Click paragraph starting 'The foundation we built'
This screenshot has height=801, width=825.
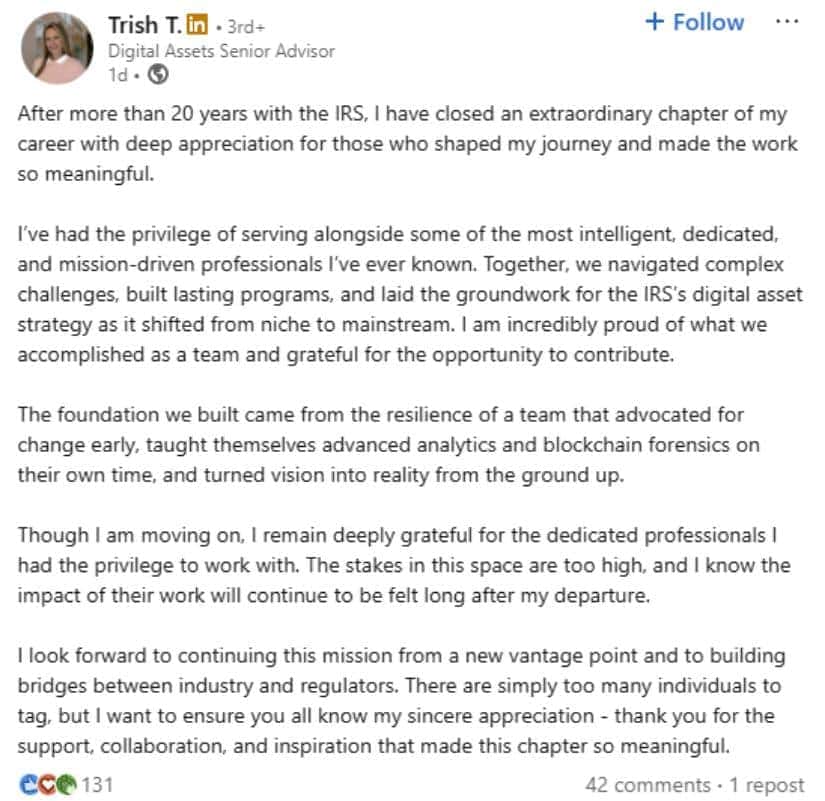(x=389, y=445)
